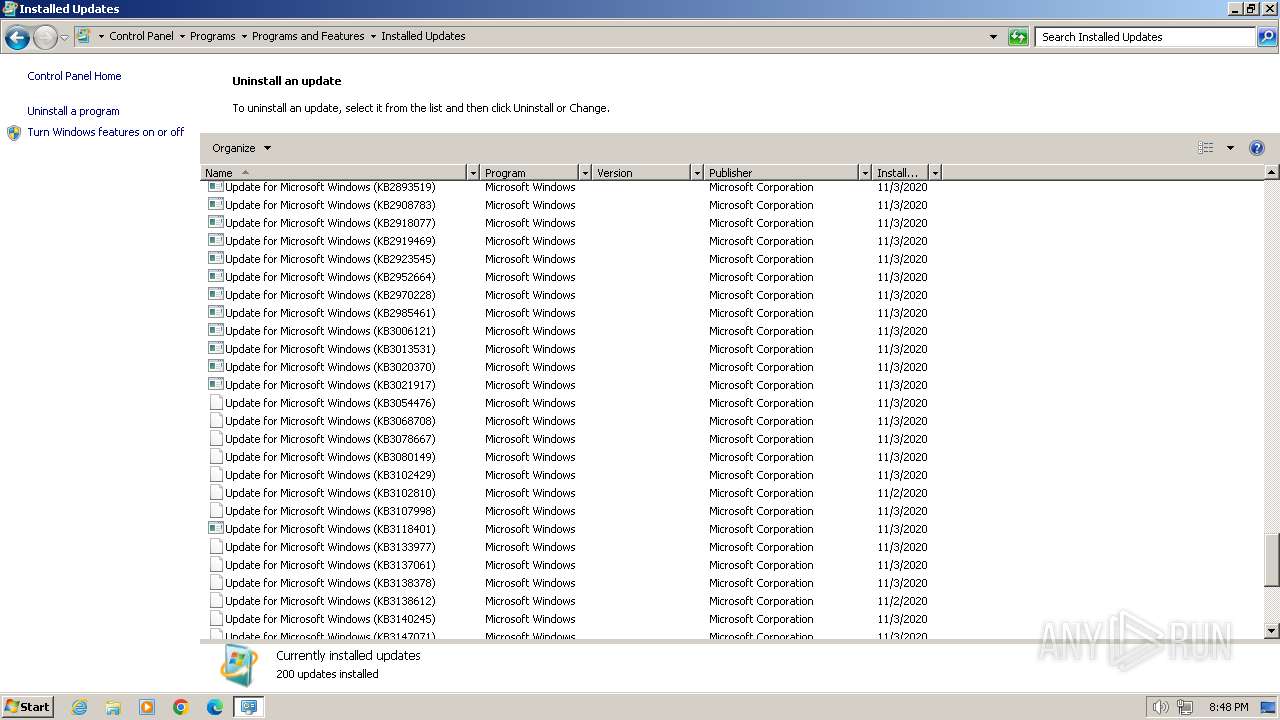Select Update for Microsoft Windows (KB3133977)

[x=330, y=547]
